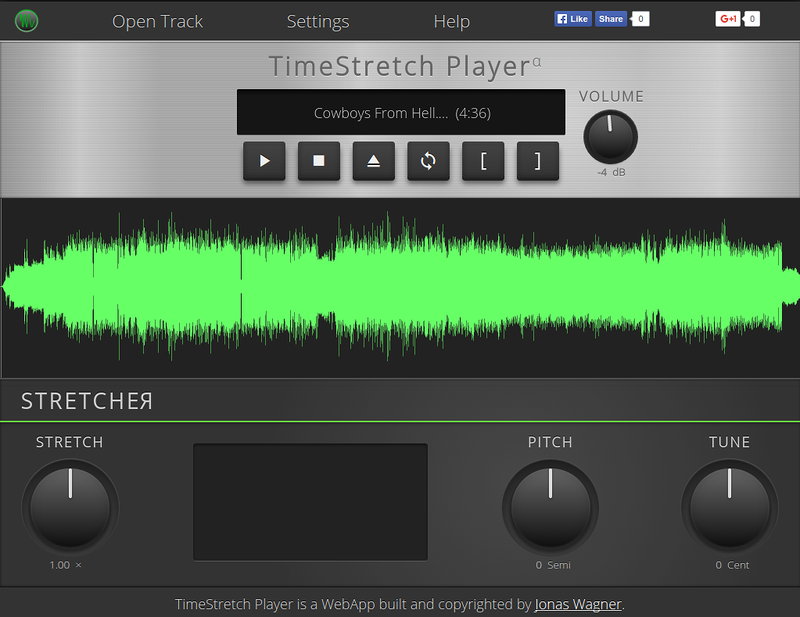Viewport: 800px width, 617px height.
Task: Open the Help menu
Action: 451,21
